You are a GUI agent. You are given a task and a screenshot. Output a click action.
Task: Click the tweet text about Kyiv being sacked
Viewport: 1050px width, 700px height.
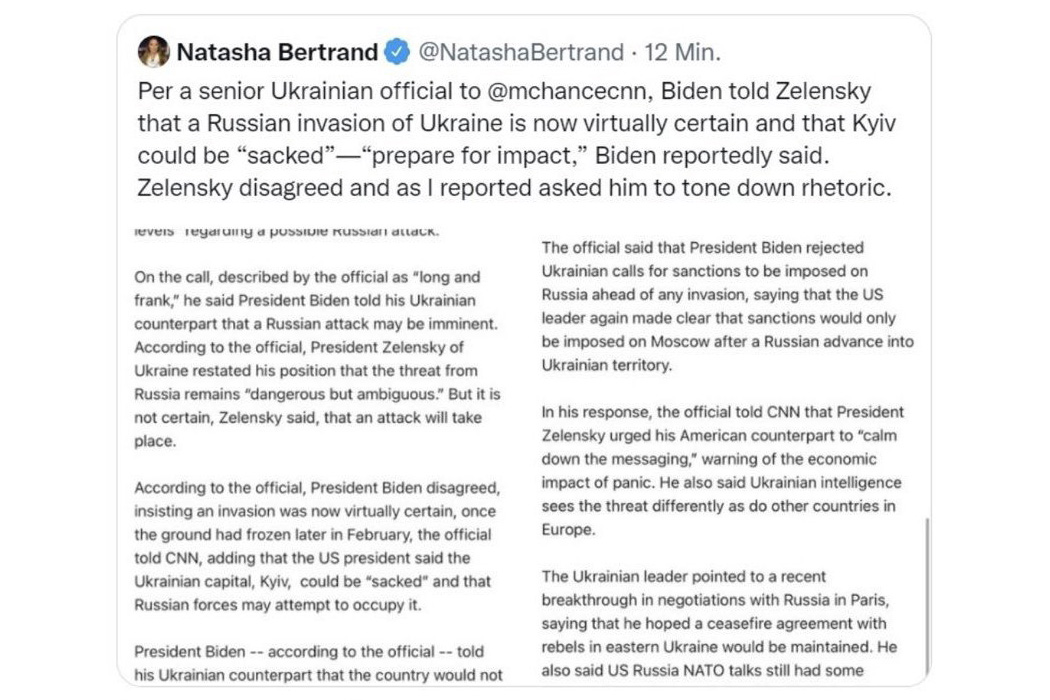[516, 139]
